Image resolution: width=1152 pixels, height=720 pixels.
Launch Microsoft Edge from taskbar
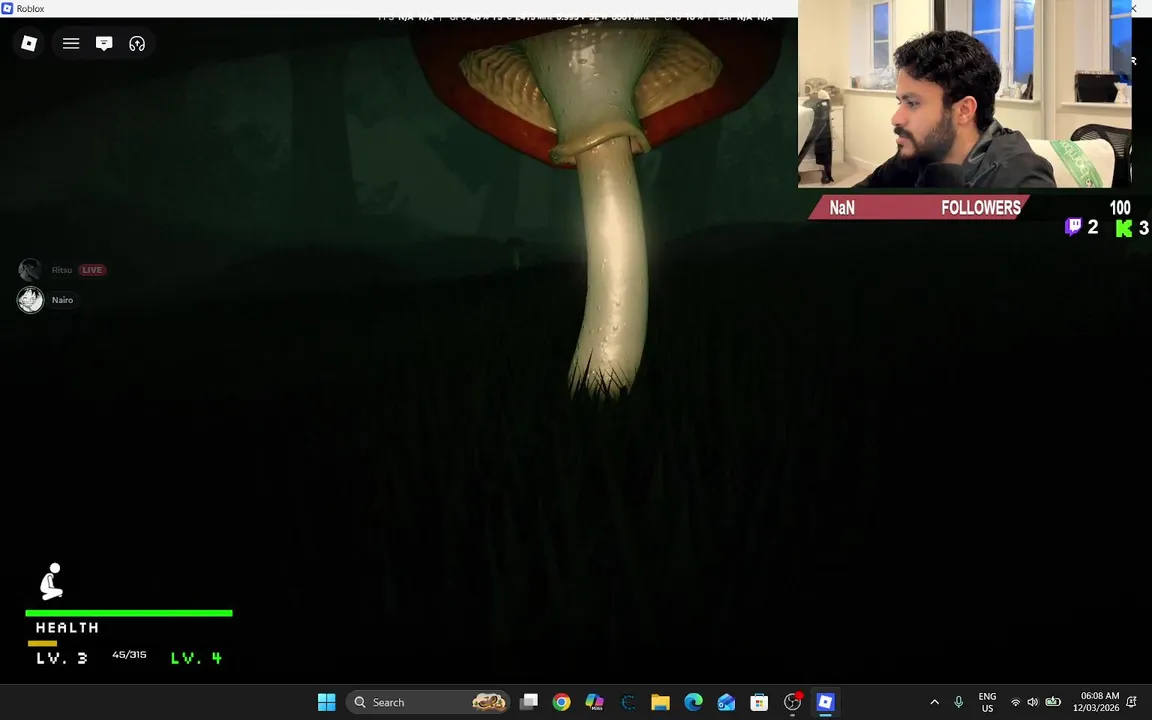tap(694, 702)
